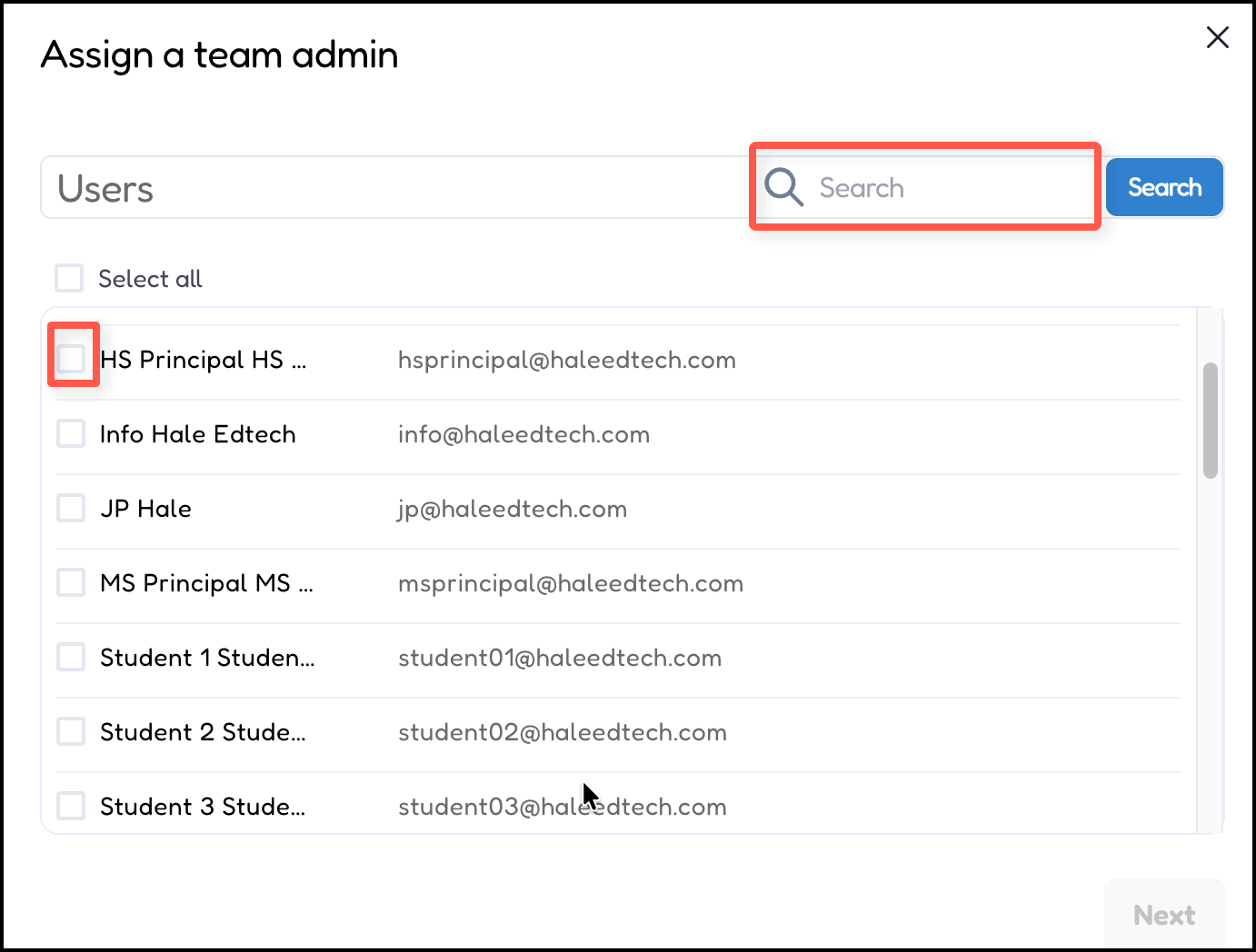The width and height of the screenshot is (1256, 952).
Task: Click the student02@haleedtech.com email
Action: [x=562, y=732]
